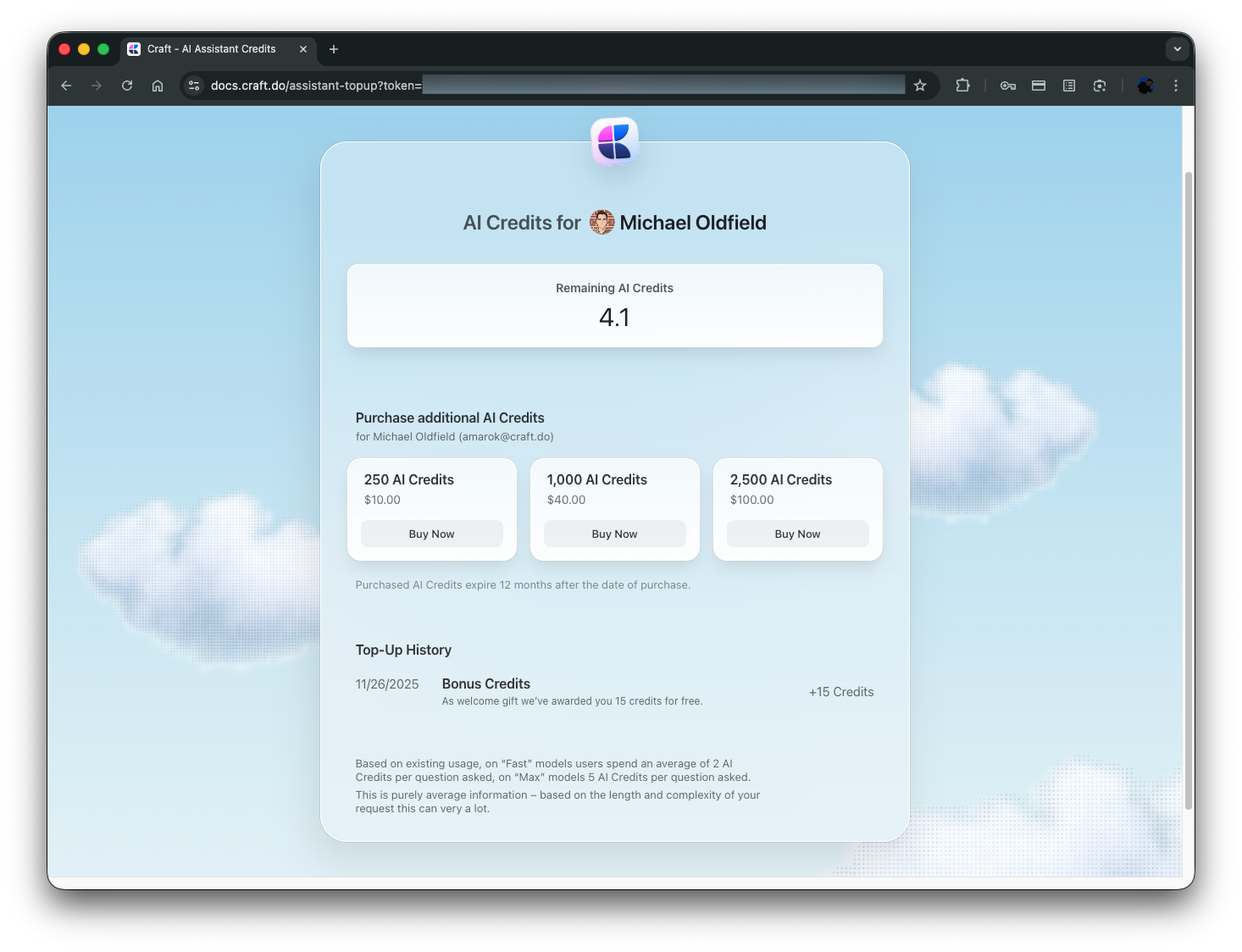Screen dimensions: 1242x952
Task: Bookmark this page with the star icon
Action: [920, 86]
